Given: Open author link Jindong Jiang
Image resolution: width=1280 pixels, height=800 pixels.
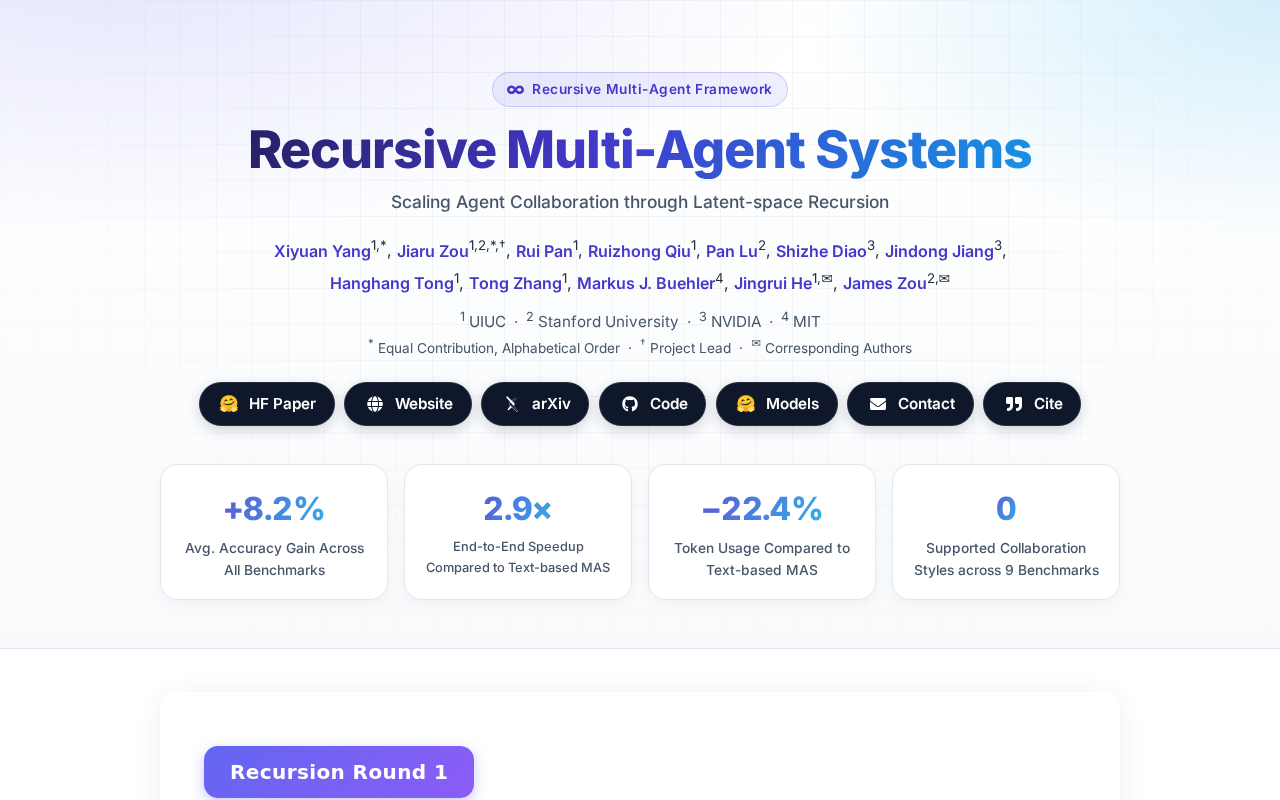Looking at the screenshot, I should pyautogui.click(x=939, y=252).
